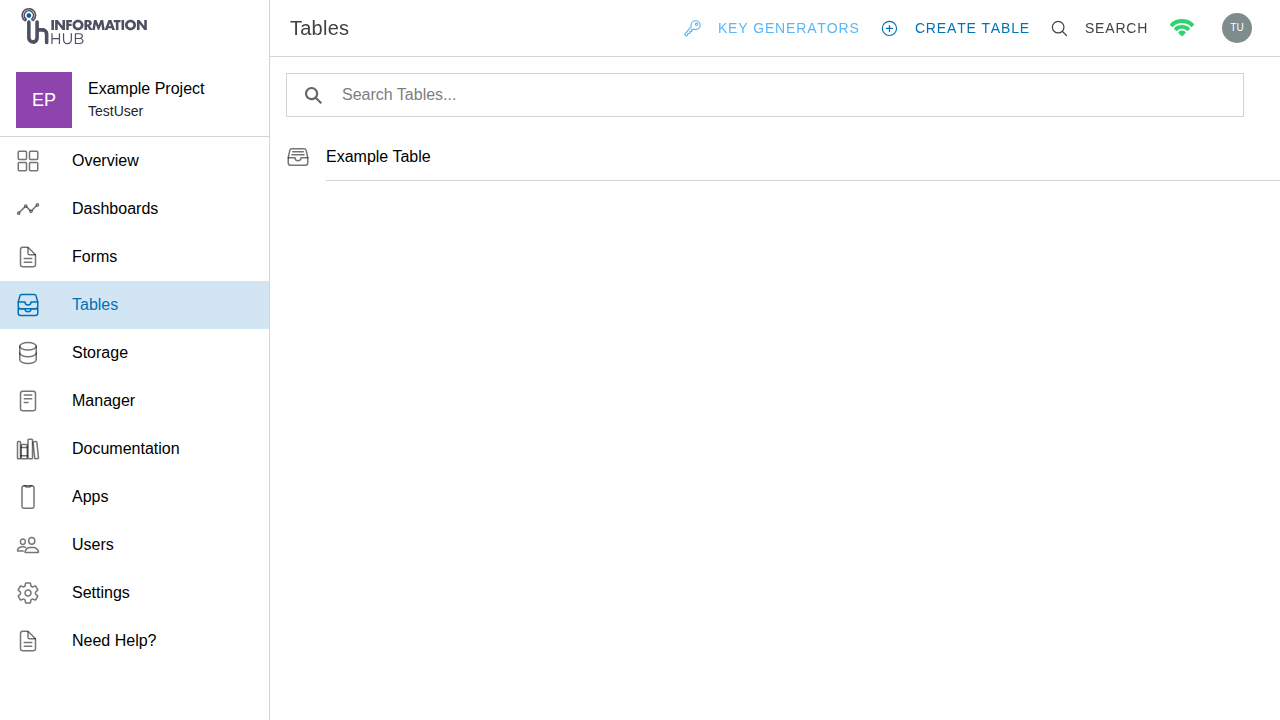Click the Tables page heading
The image size is (1280, 720).
tap(319, 28)
